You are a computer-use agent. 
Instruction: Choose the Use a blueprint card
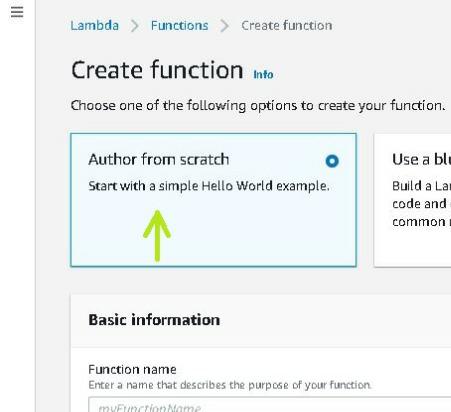(413, 200)
